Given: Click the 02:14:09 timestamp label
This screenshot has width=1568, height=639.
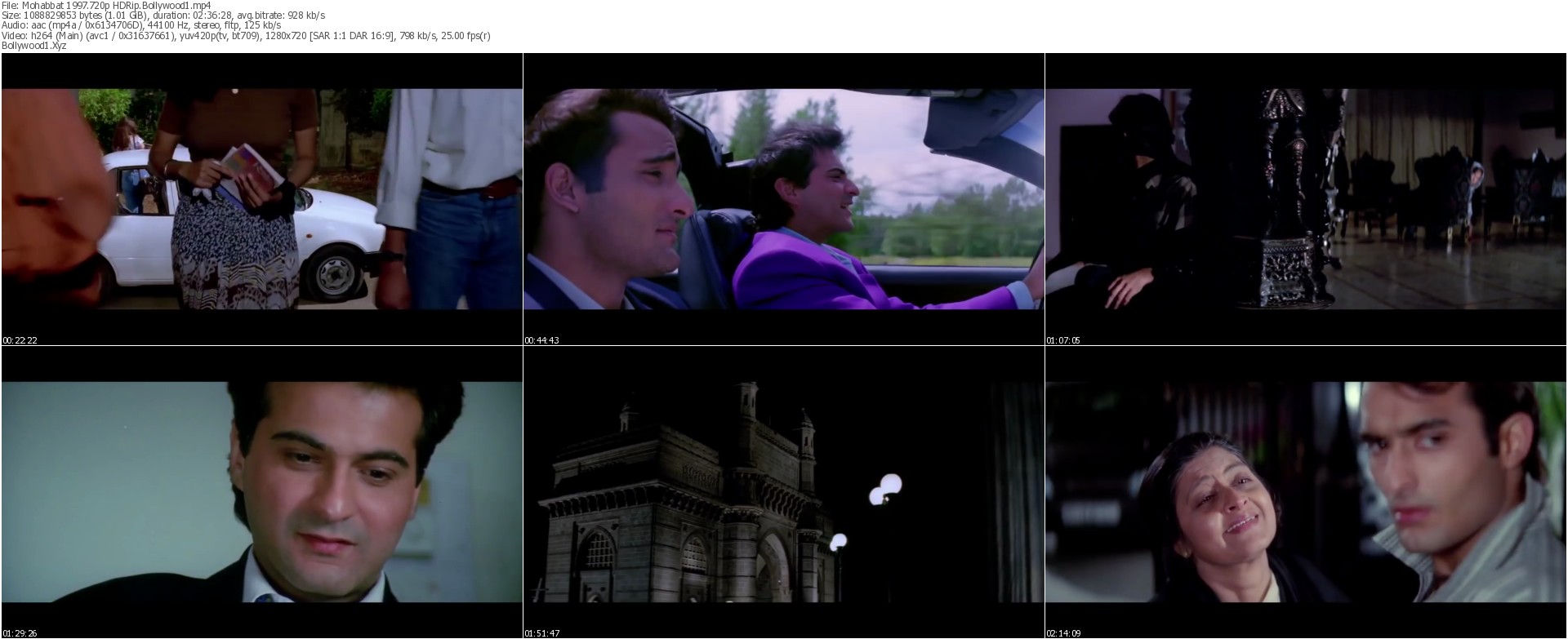Looking at the screenshot, I should pos(1064,633).
